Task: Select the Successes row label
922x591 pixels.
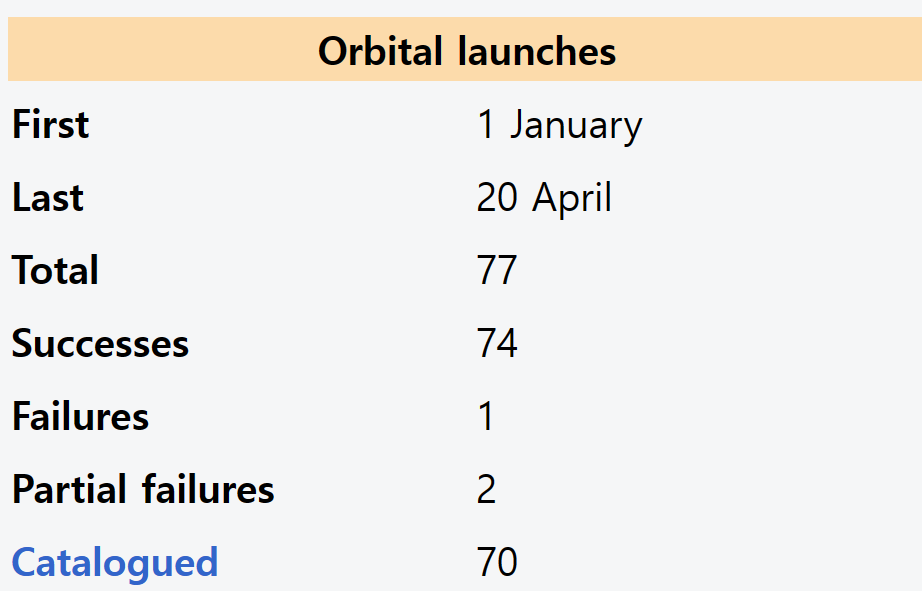Action: (x=101, y=343)
